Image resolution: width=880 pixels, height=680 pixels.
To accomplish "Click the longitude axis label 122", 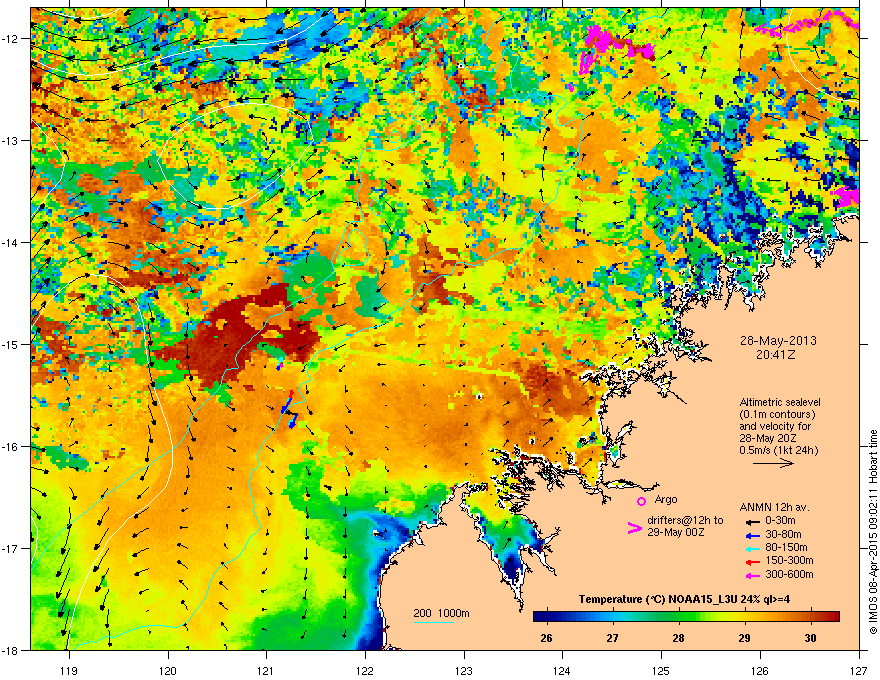I will click(x=365, y=670).
